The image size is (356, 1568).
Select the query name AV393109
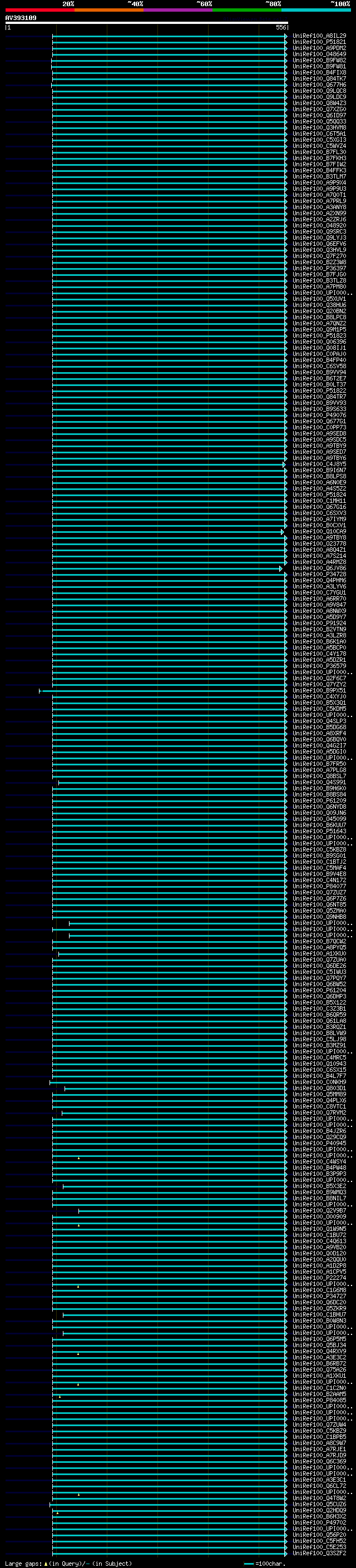tap(21, 18)
